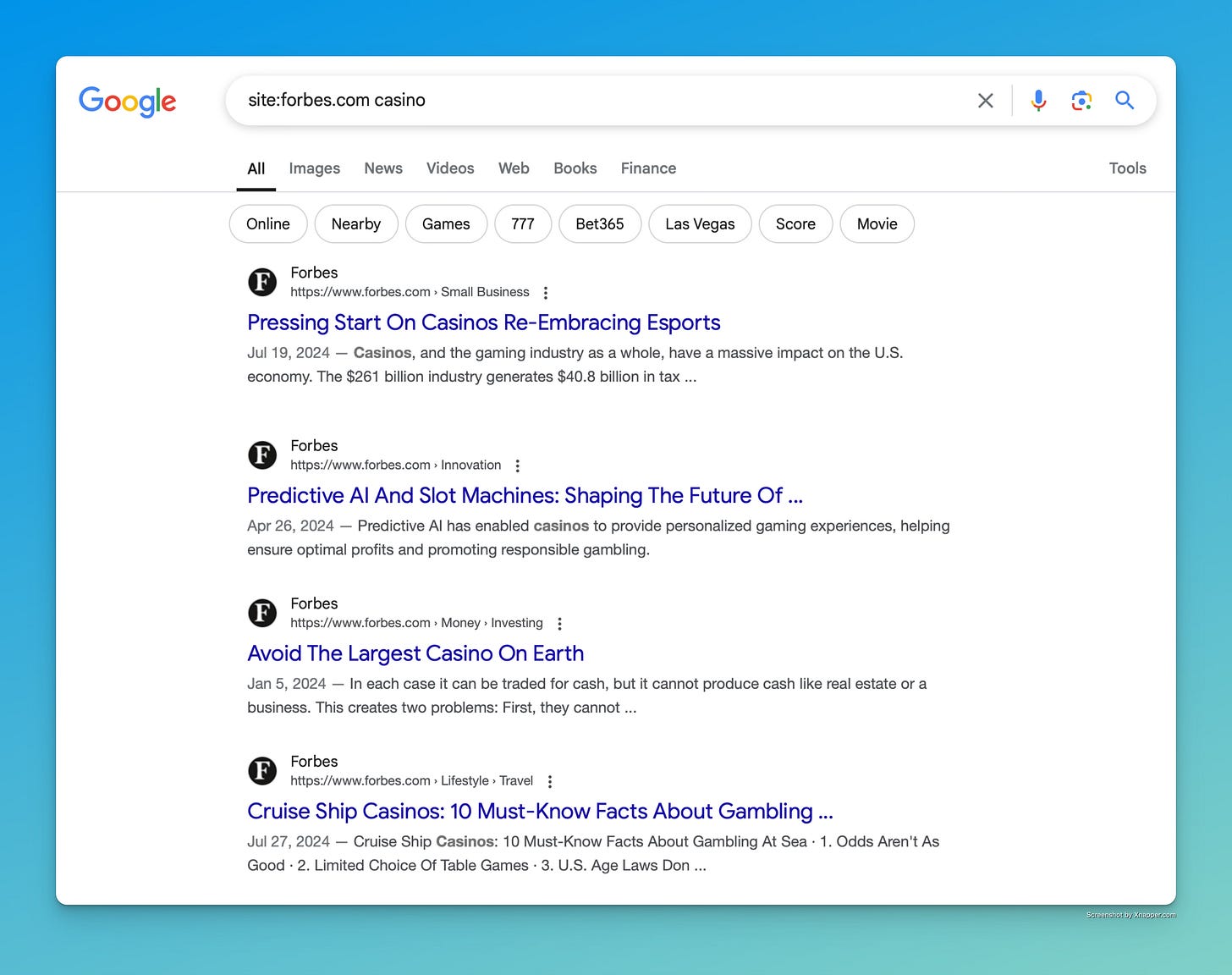The height and width of the screenshot is (975, 1232).
Task: Apply the Games filter chip
Action: point(446,224)
